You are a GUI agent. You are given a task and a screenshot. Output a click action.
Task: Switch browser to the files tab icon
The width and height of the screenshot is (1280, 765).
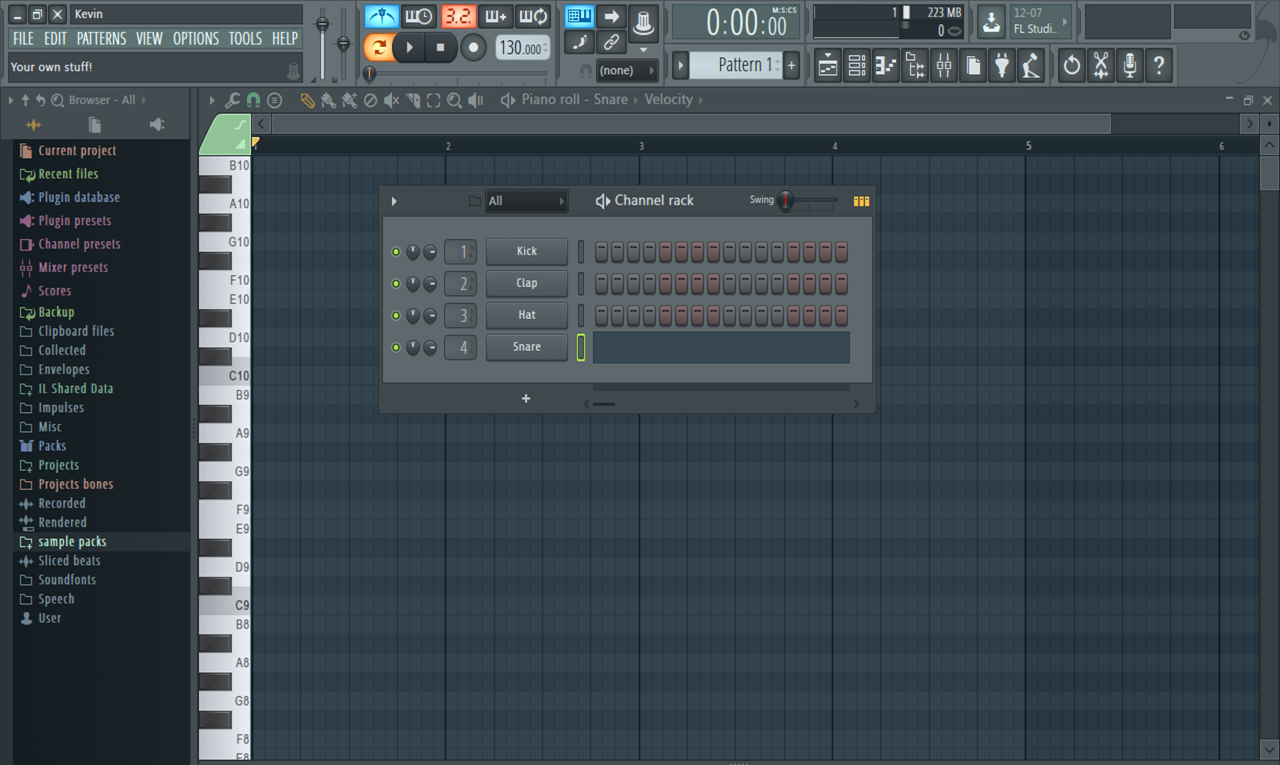[x=94, y=125]
